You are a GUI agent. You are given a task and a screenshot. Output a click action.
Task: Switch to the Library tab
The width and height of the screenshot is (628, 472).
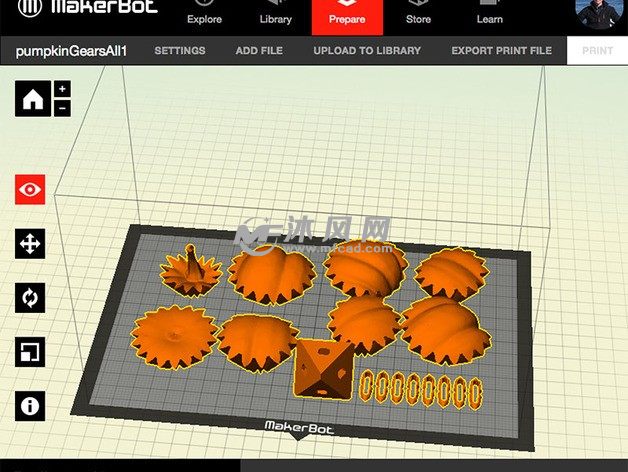pyautogui.click(x=276, y=14)
